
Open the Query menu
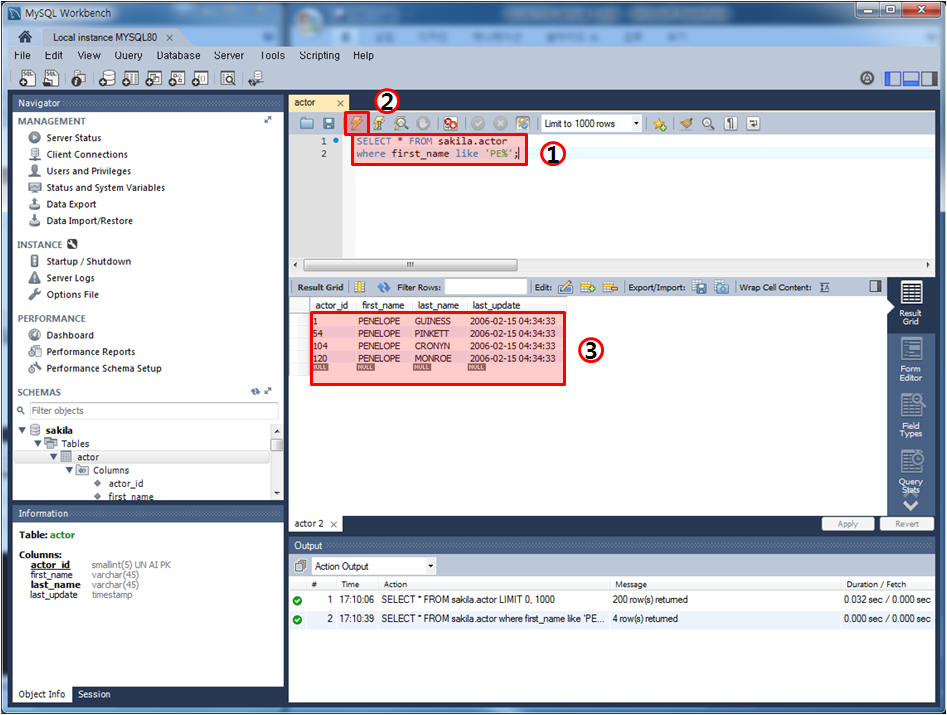click(x=129, y=56)
